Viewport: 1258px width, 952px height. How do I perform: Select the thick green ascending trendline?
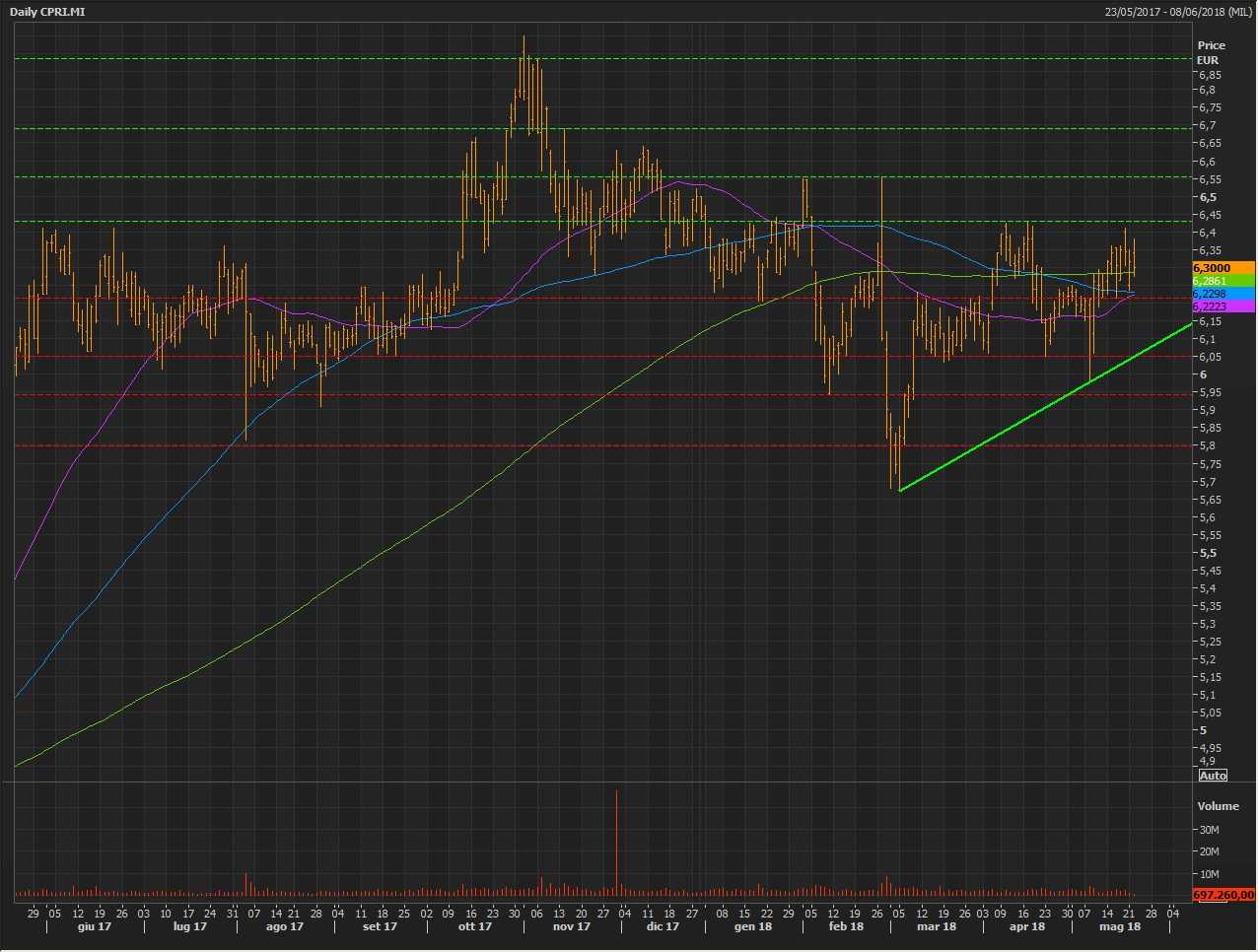(x=1045, y=406)
